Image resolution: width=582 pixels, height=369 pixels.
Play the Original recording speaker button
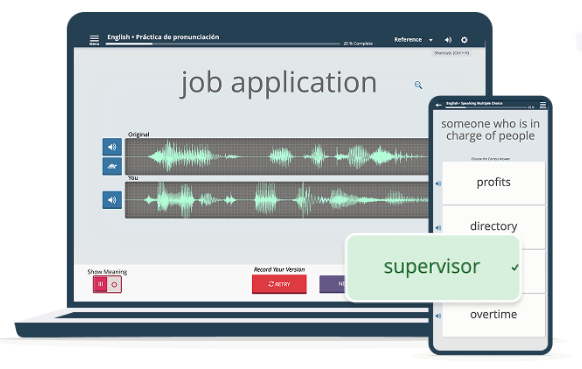pos(112,147)
